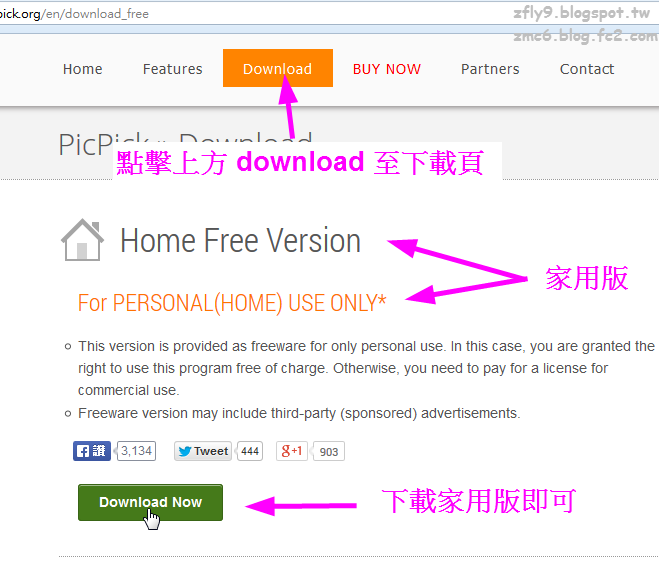
Task: Click the freeware personal use description paragraph
Action: point(366,368)
